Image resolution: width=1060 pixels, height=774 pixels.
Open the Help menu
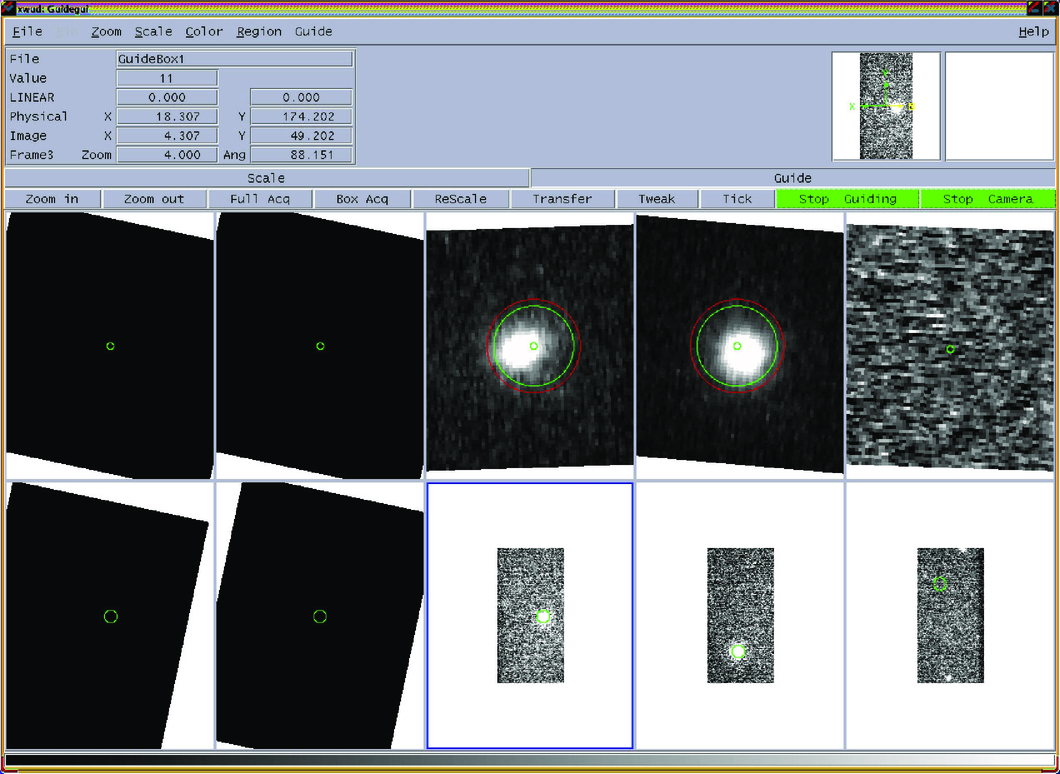[x=1033, y=32]
